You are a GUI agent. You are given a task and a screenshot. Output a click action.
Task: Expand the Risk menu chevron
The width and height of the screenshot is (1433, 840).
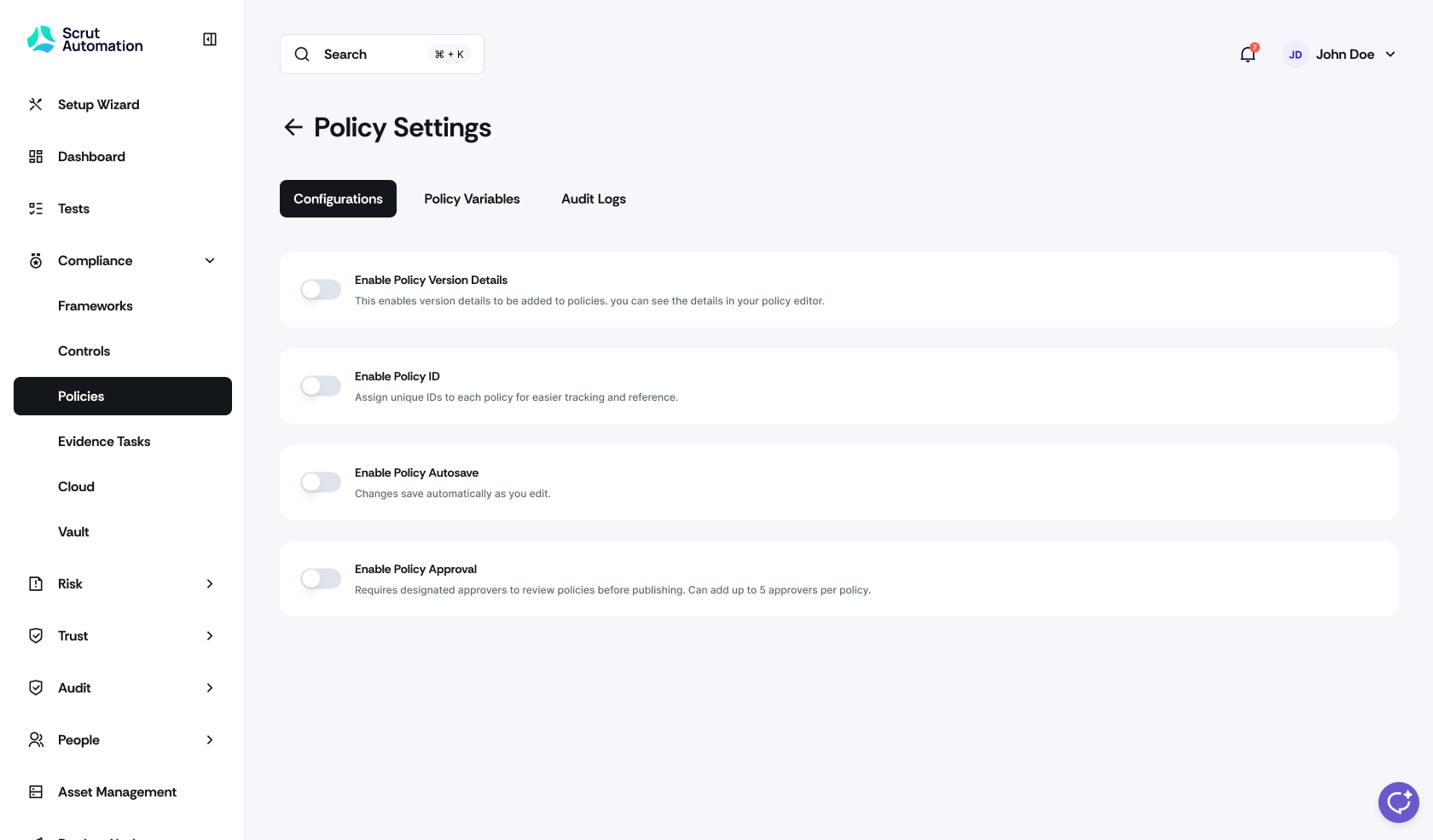[210, 584]
